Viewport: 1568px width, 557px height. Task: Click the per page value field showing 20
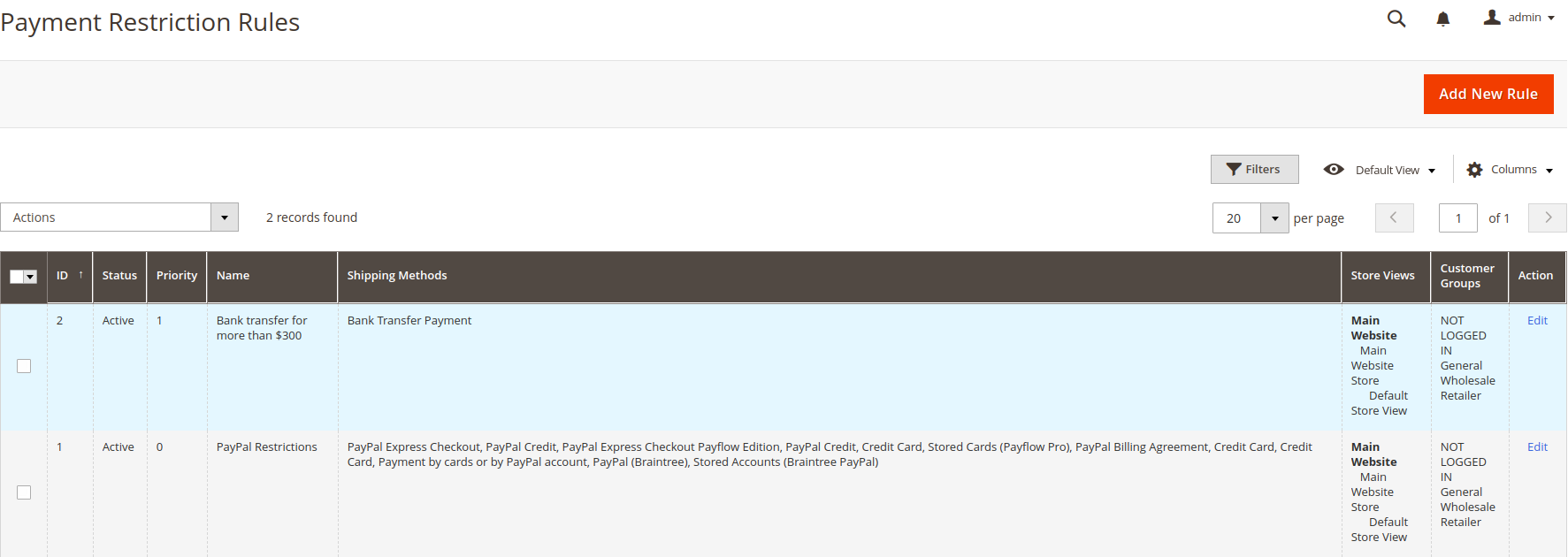1236,218
